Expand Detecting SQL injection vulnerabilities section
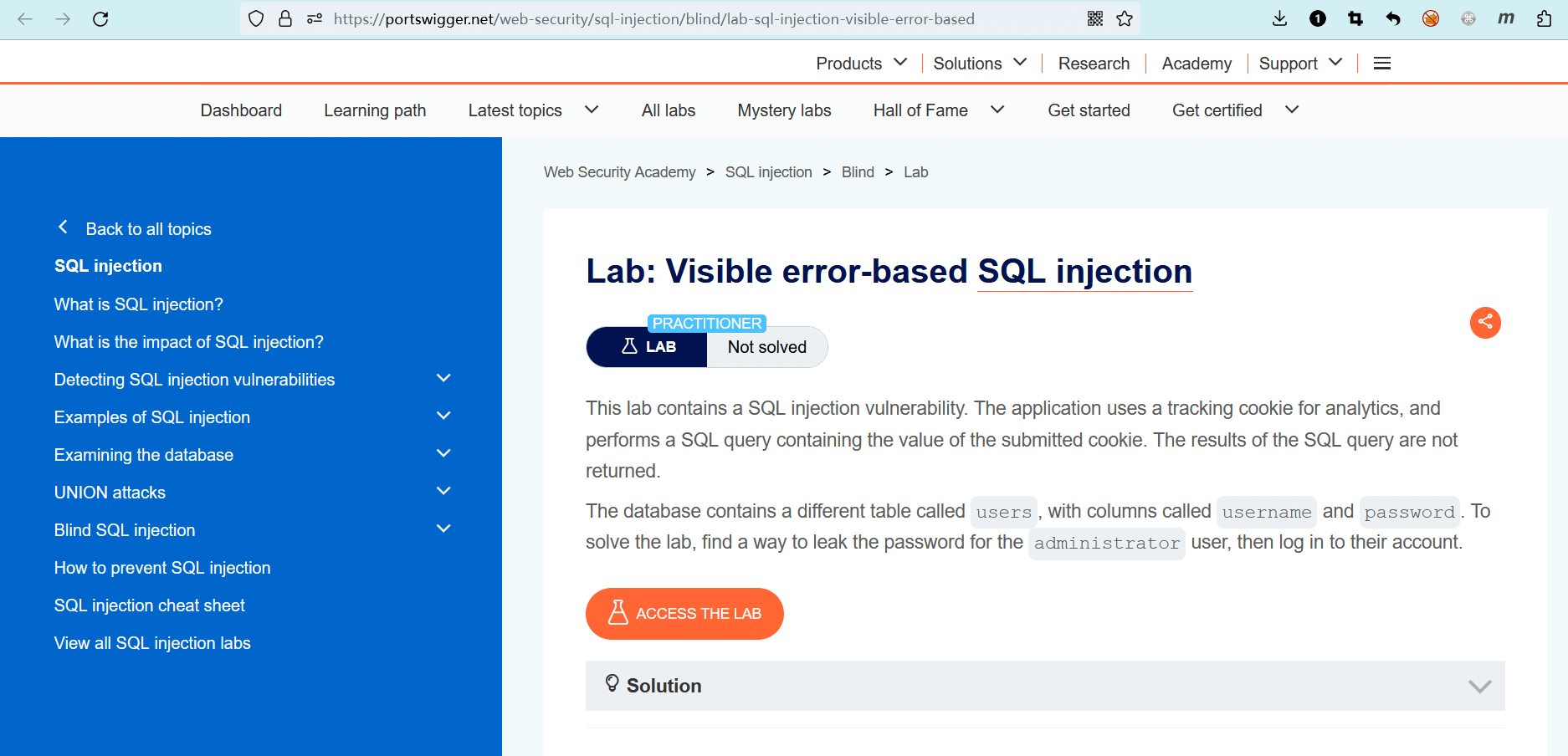 pyautogui.click(x=443, y=379)
